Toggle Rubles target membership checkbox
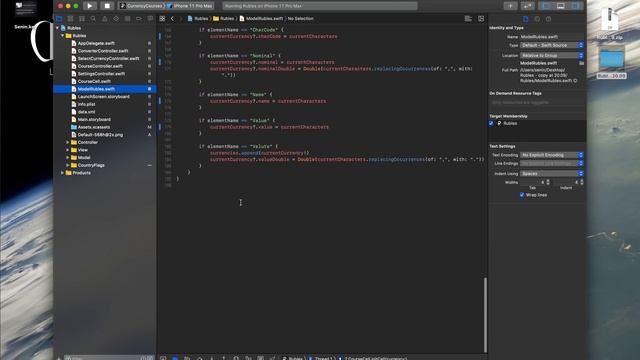This screenshot has height=360, width=640. click(x=491, y=123)
